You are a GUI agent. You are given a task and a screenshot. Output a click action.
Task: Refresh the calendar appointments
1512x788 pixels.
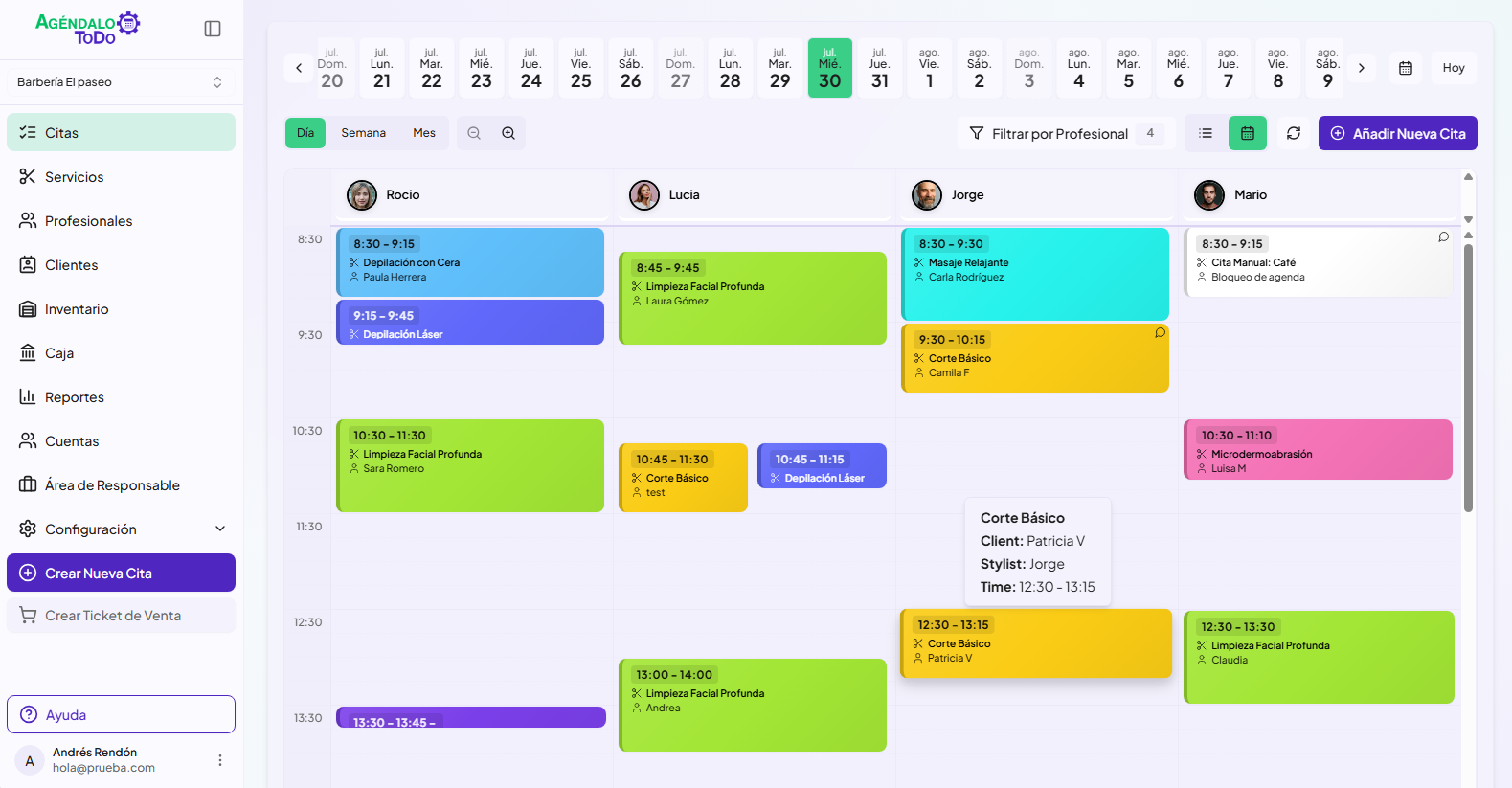1294,133
